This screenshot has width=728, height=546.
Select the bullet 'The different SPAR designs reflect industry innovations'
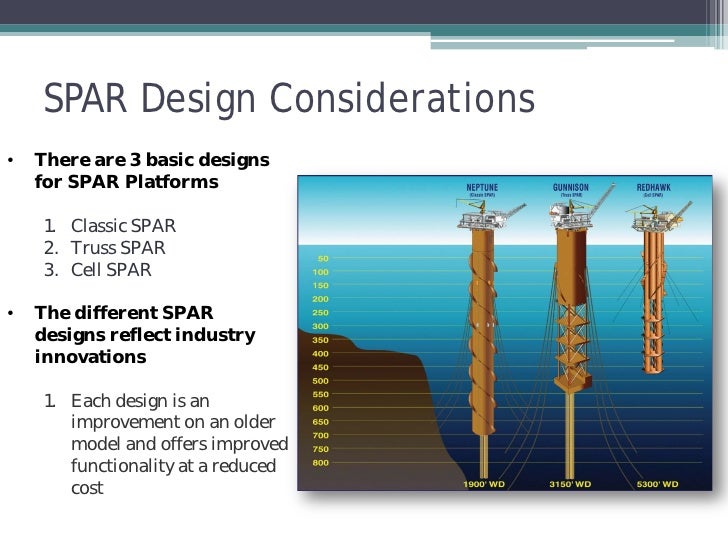[145, 334]
